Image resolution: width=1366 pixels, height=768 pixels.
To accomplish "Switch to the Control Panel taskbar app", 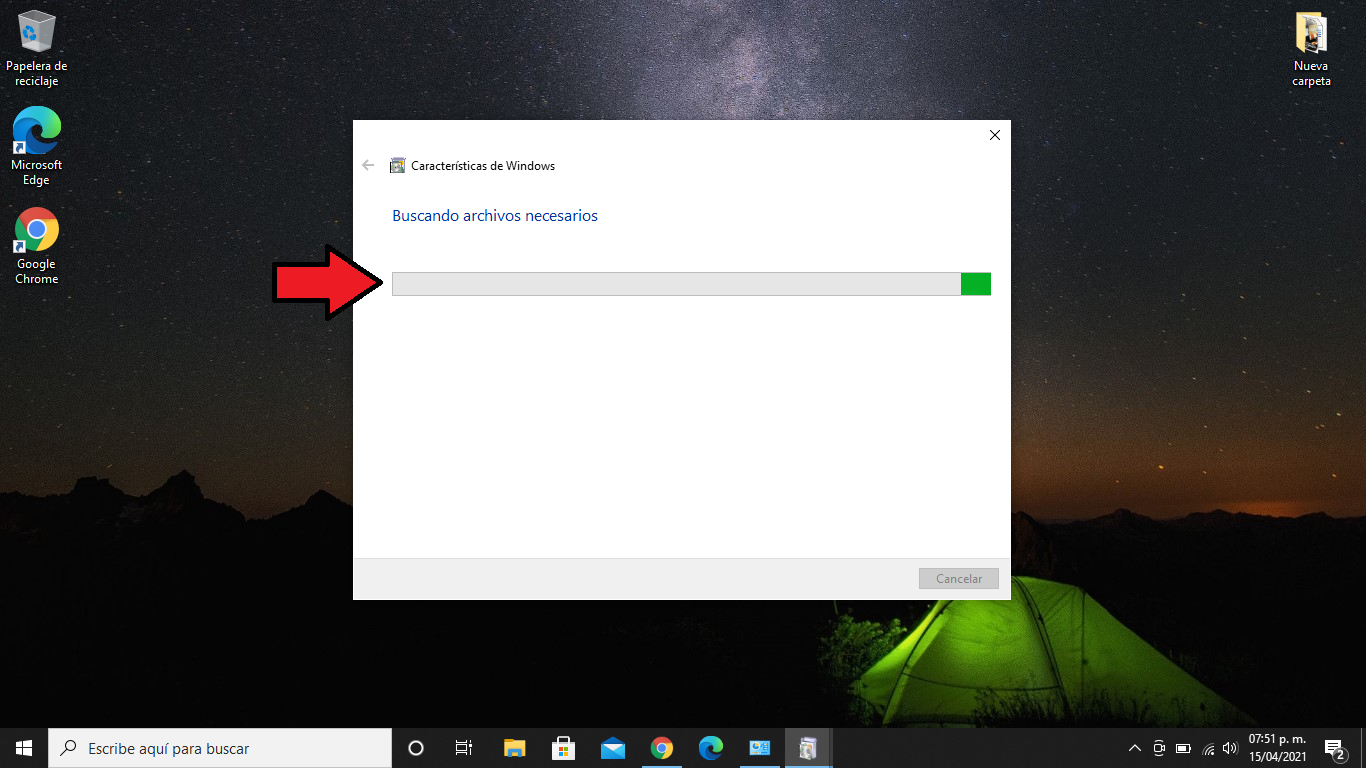I will 760,748.
